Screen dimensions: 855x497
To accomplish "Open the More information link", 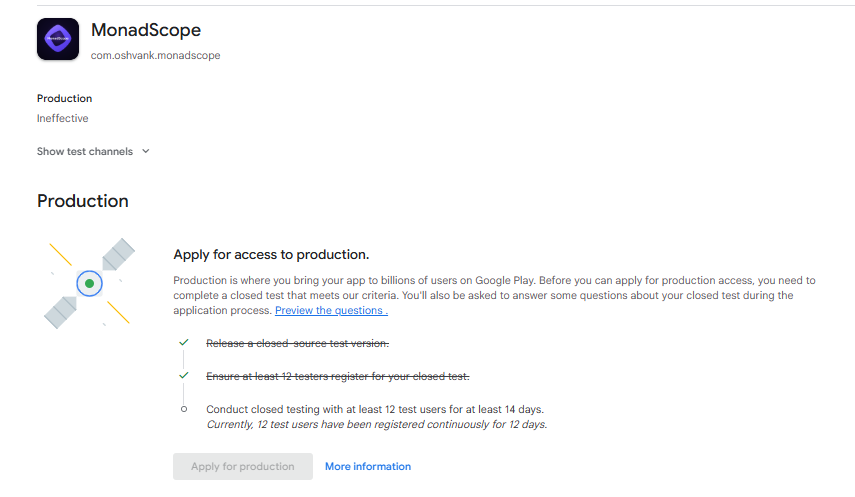I will click(x=368, y=466).
